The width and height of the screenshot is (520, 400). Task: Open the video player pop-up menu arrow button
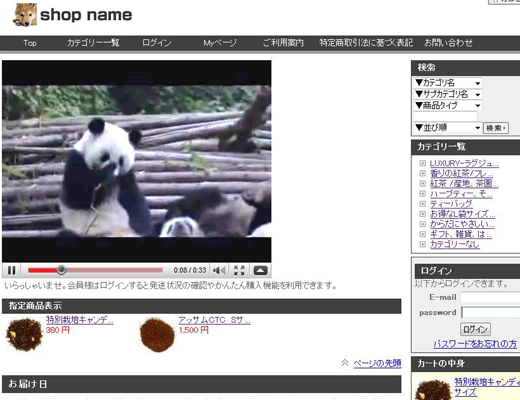260,270
